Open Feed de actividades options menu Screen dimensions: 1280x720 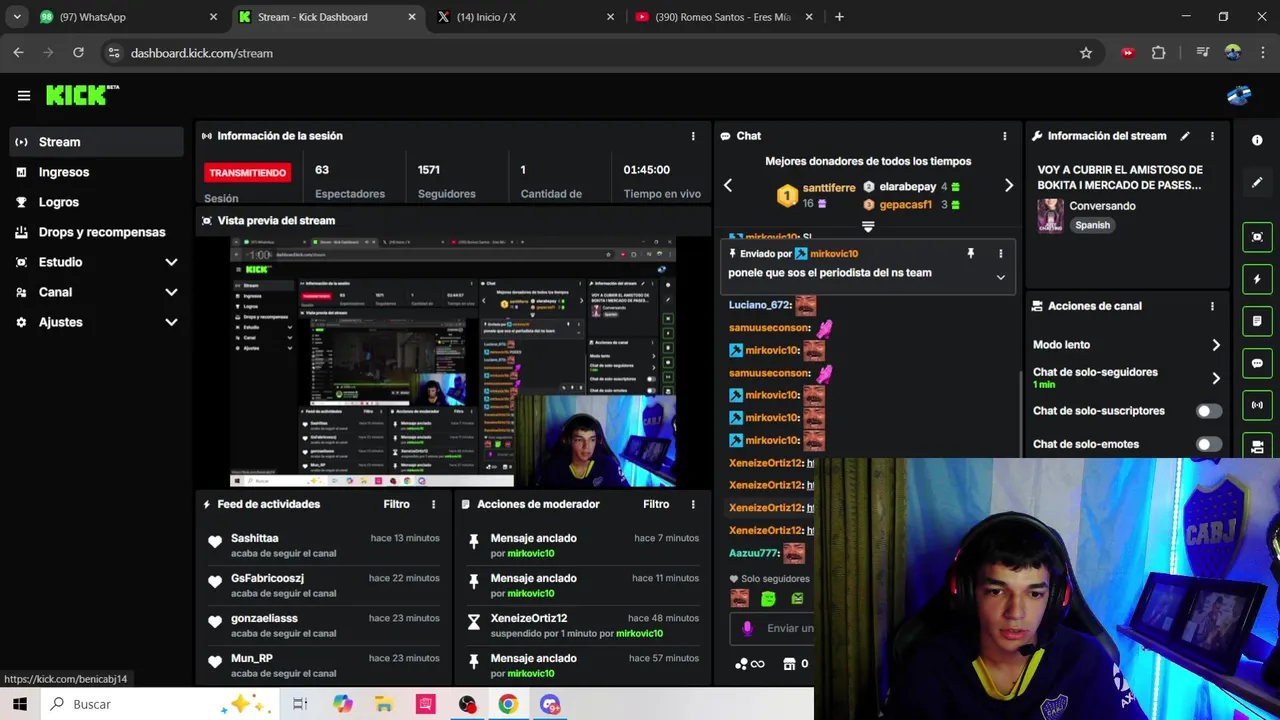pyautogui.click(x=433, y=505)
